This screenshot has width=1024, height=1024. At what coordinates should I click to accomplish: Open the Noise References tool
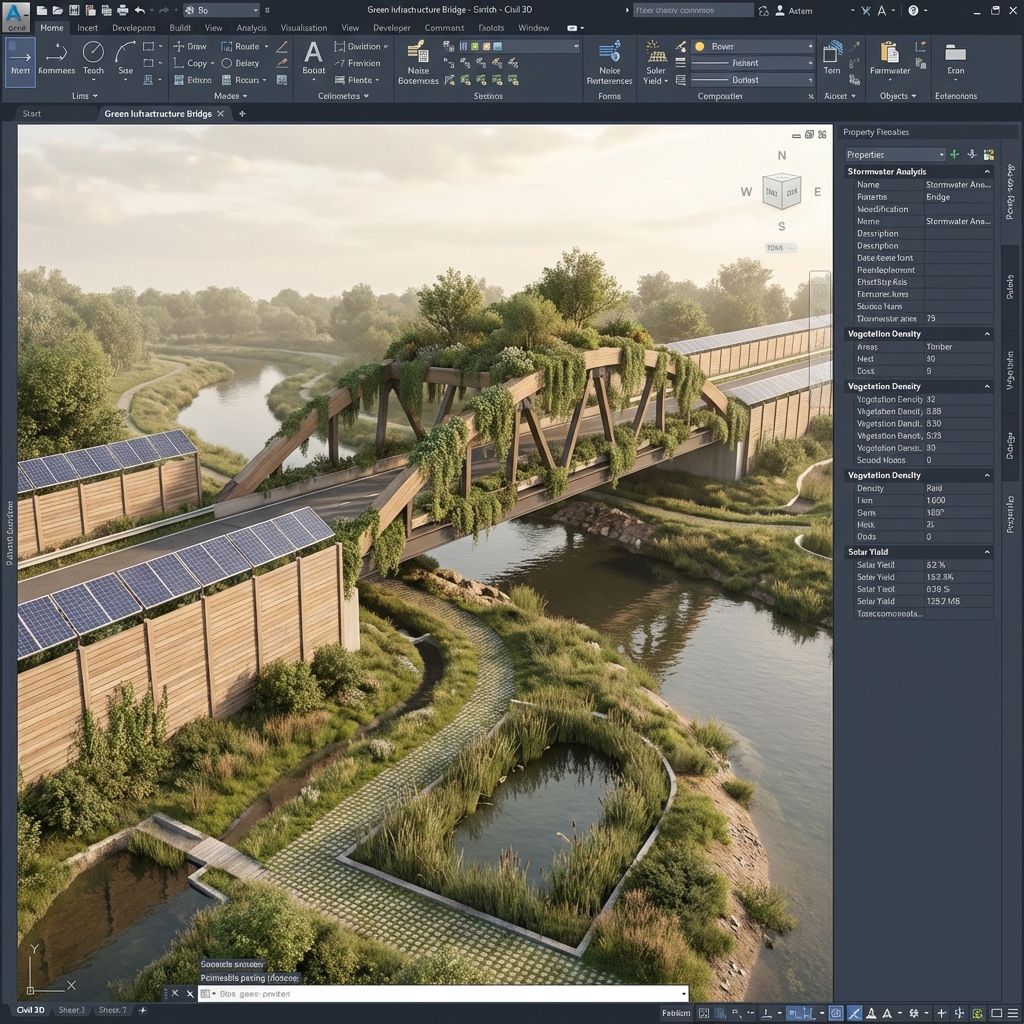click(x=609, y=53)
